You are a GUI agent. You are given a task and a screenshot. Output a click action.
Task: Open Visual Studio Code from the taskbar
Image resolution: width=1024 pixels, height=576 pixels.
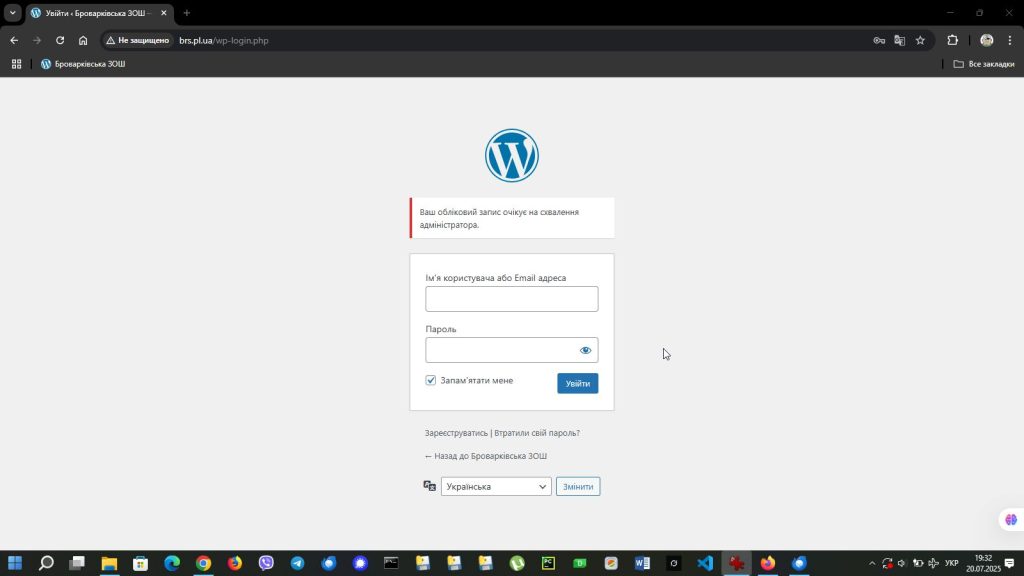(x=704, y=563)
